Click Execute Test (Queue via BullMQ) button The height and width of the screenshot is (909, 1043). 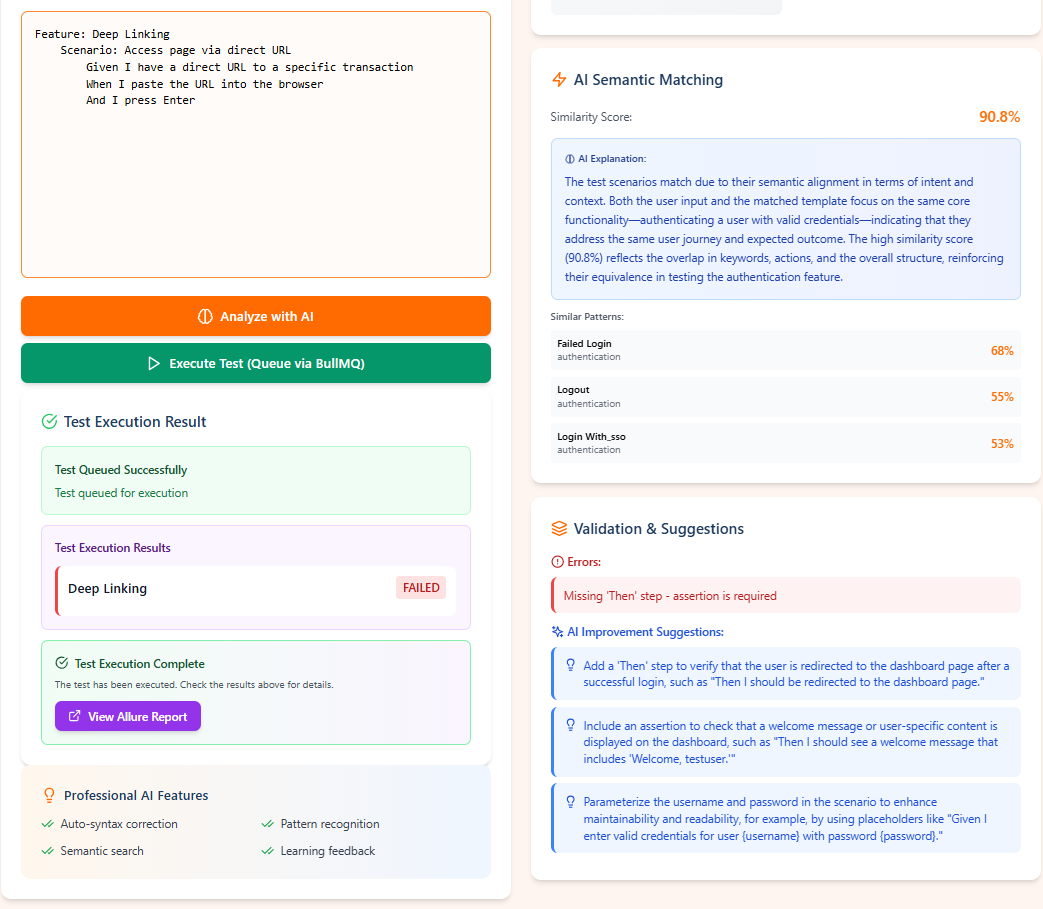(x=256, y=363)
